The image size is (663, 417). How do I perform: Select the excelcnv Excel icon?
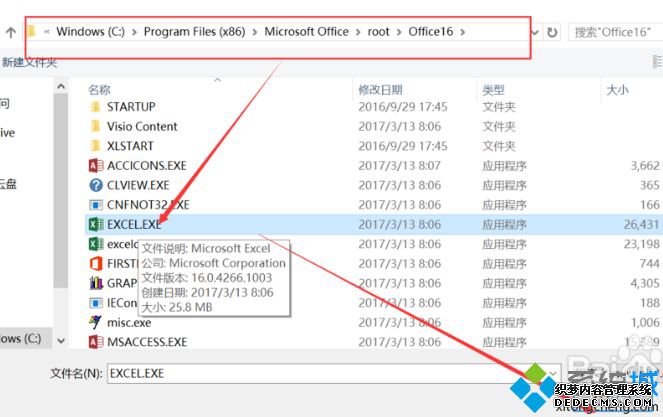click(96, 244)
